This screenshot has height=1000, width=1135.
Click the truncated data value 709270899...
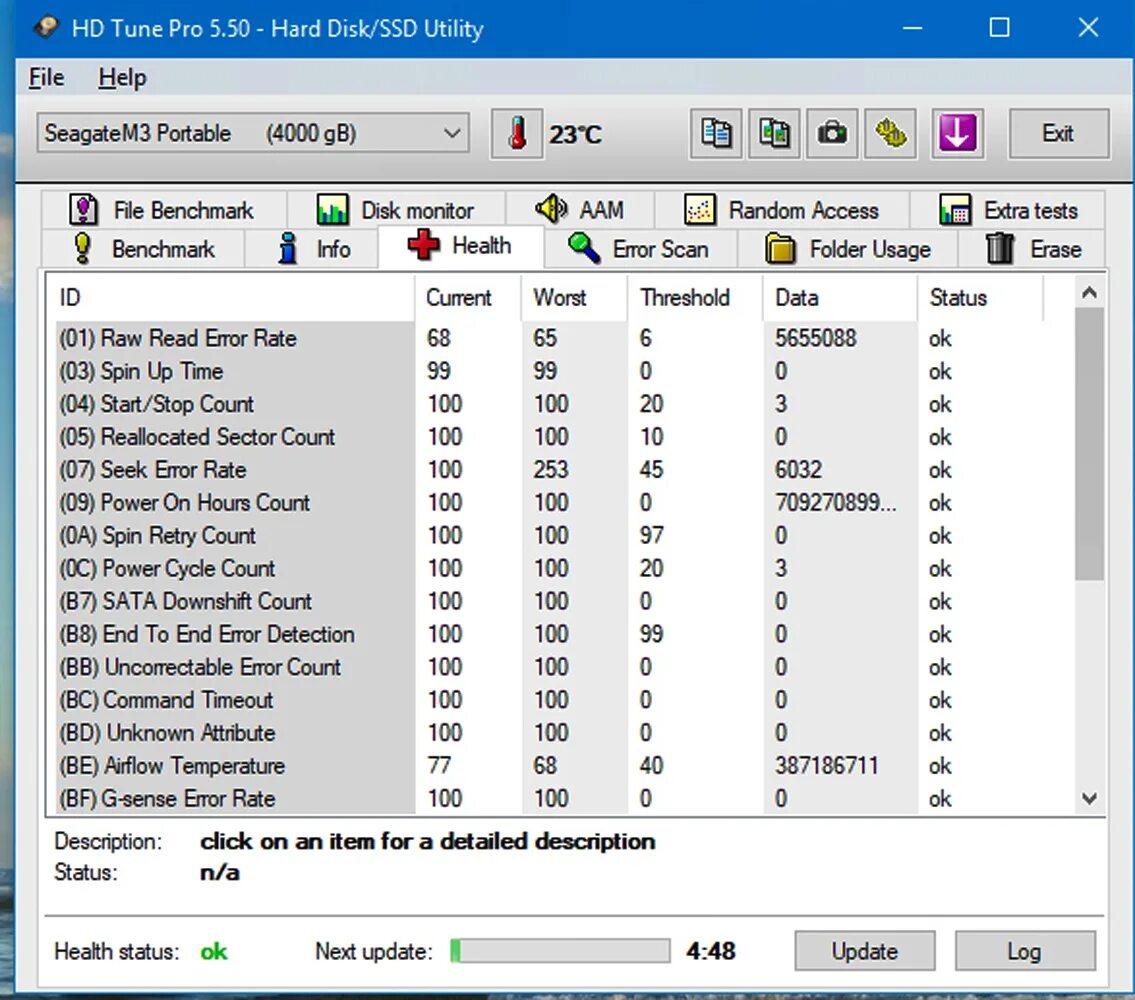(835, 503)
